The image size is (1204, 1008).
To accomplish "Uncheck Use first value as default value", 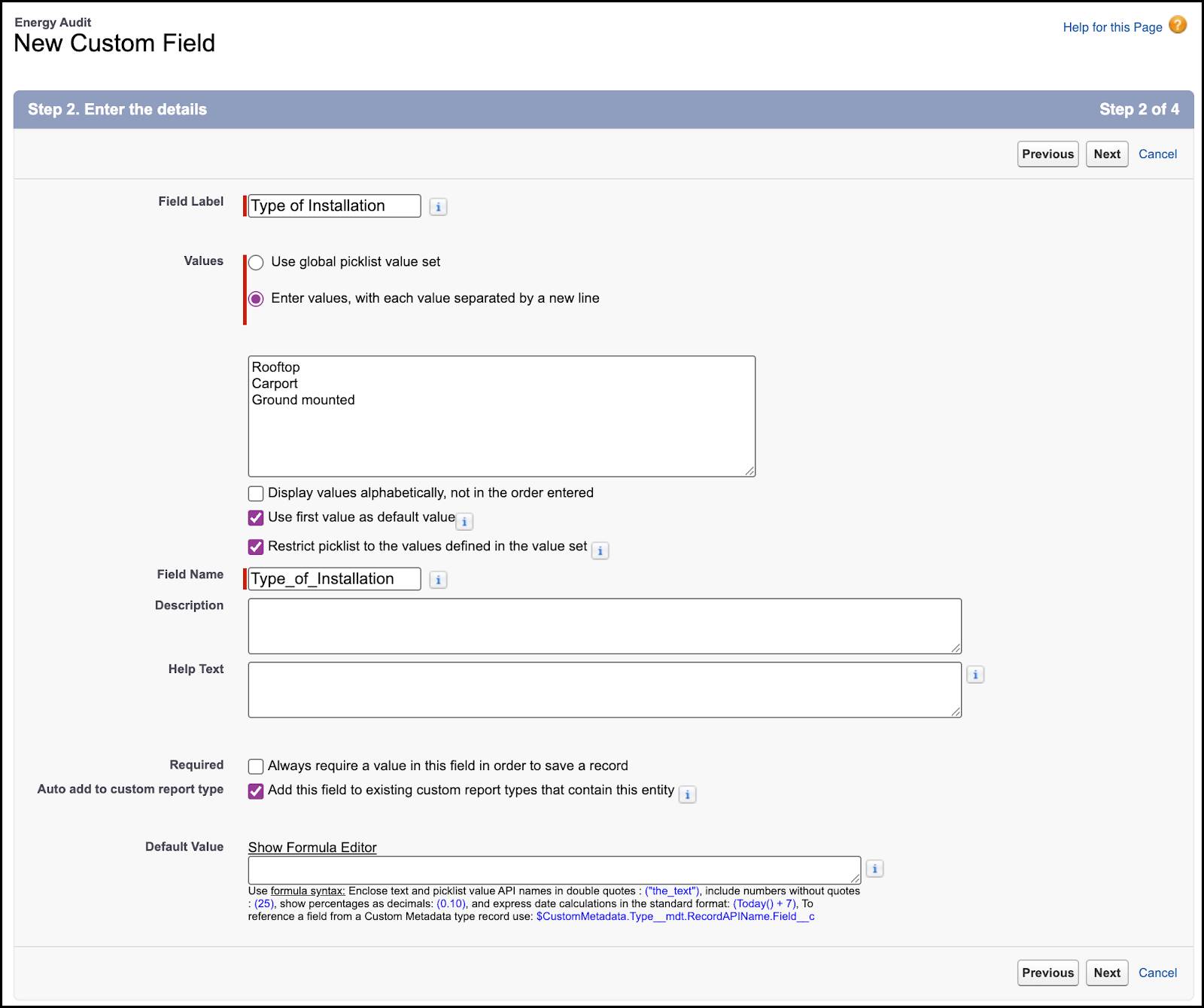I will (256, 517).
